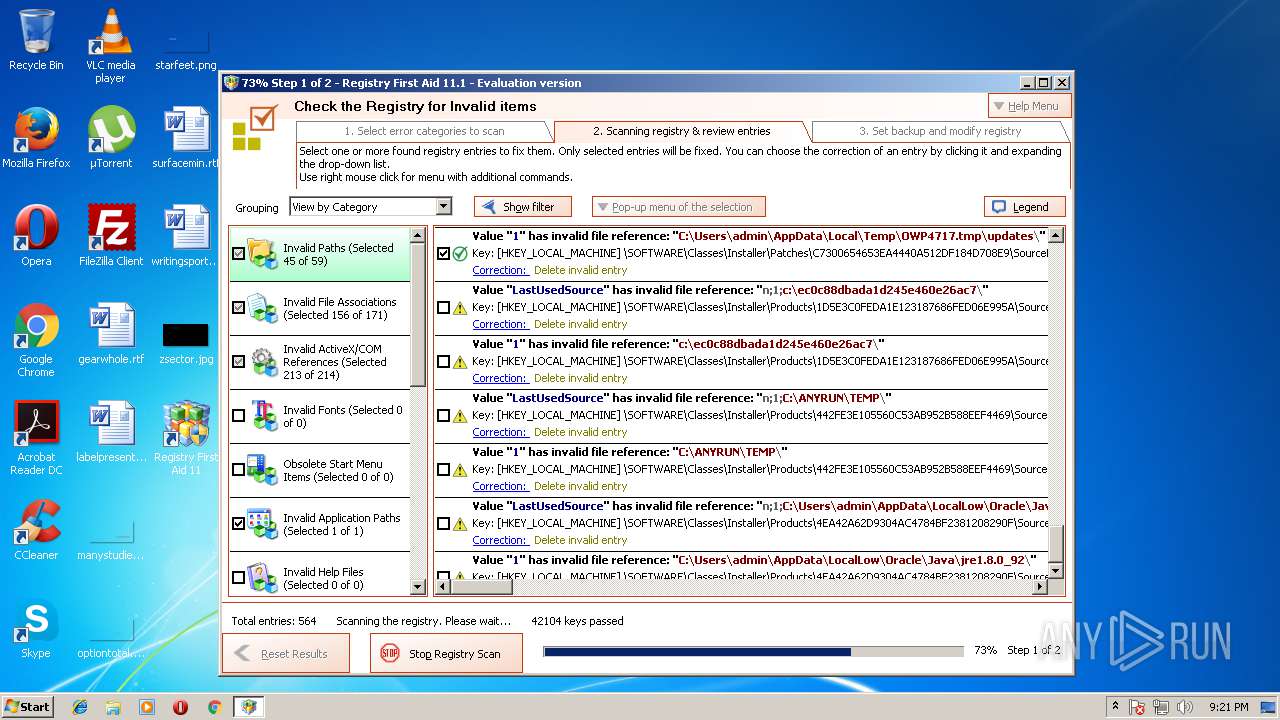Open the Help Menu dropdown
Screen dimensions: 1280x720
point(1030,106)
